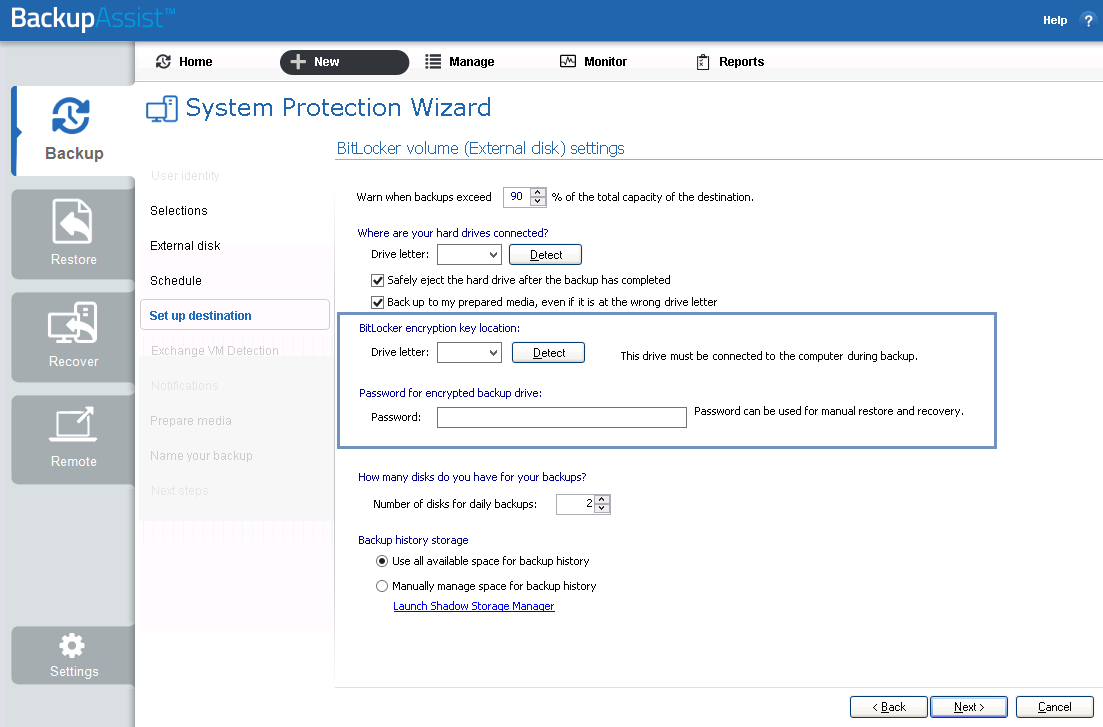Open the Help menu text

click(x=1054, y=20)
